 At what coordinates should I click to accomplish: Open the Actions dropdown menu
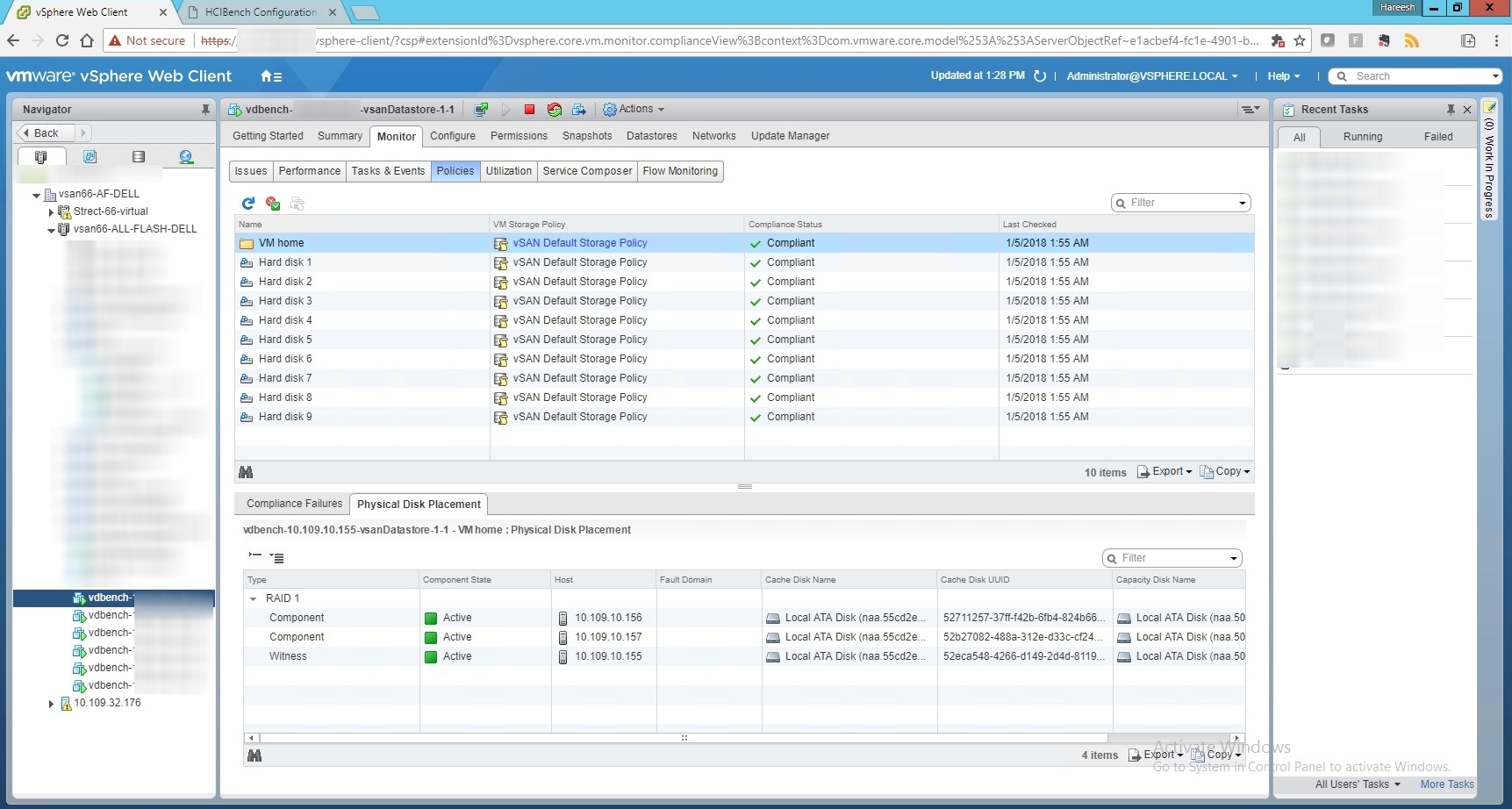(634, 110)
